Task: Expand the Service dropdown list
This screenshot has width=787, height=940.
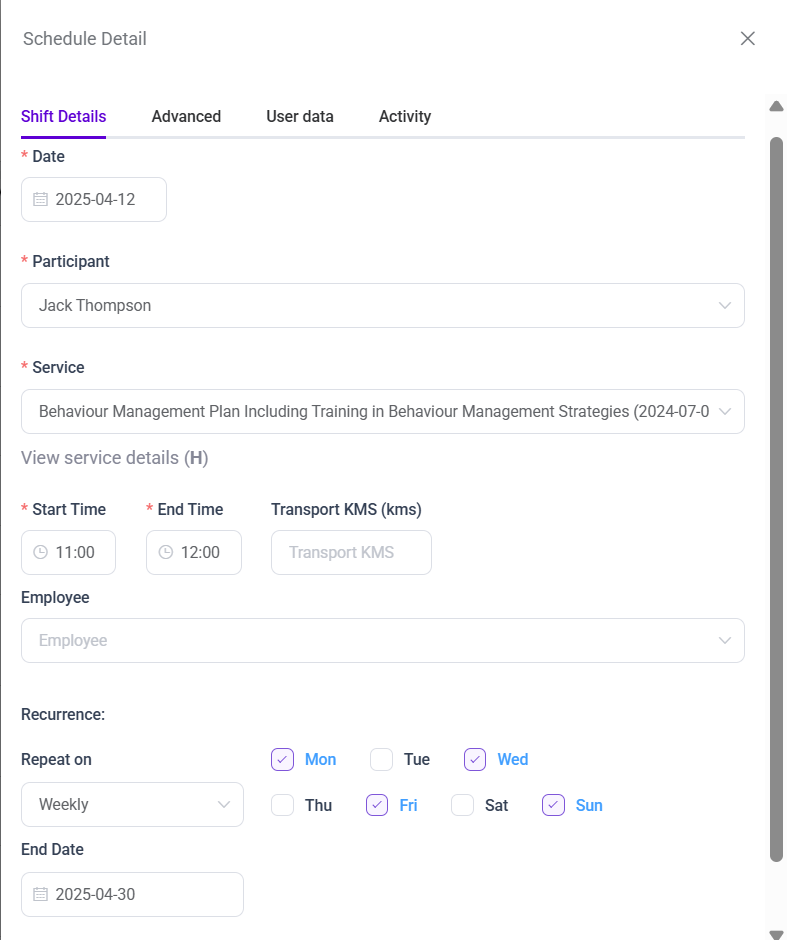Action: 382,411
